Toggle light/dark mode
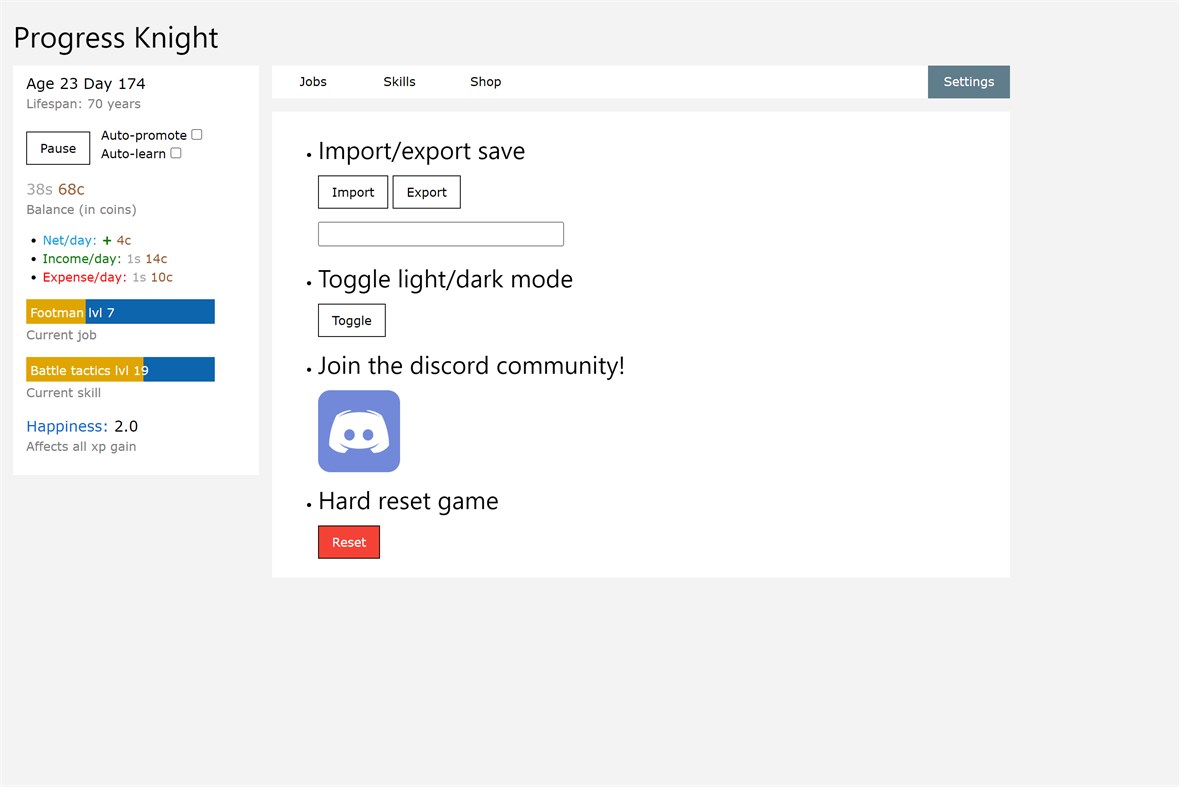The image size is (1180, 787). pyautogui.click(x=351, y=320)
